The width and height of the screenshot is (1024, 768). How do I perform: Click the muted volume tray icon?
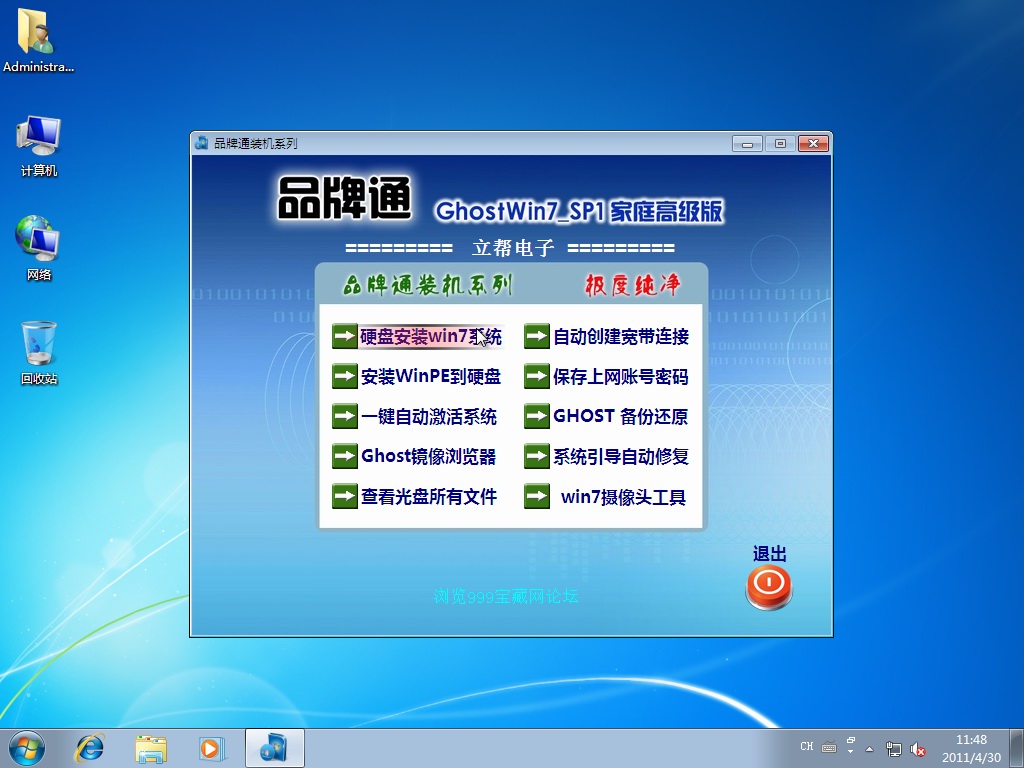918,749
